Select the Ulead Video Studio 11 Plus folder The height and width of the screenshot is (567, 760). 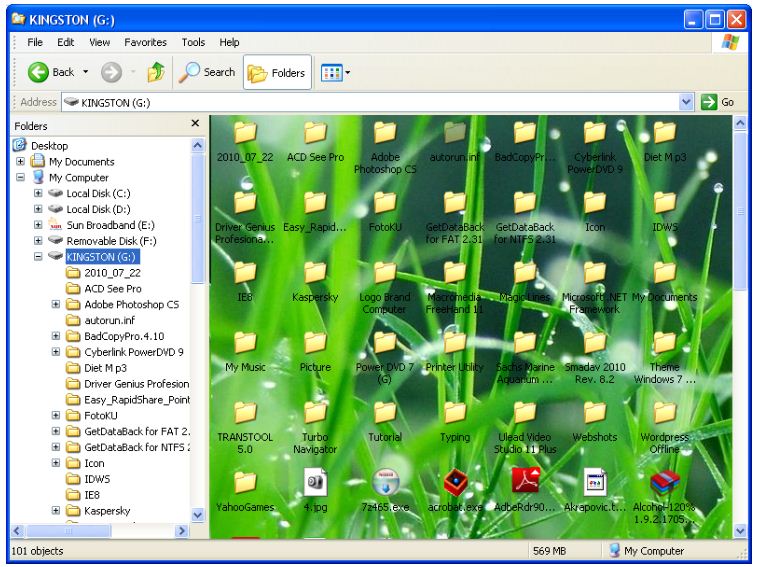[x=525, y=412]
